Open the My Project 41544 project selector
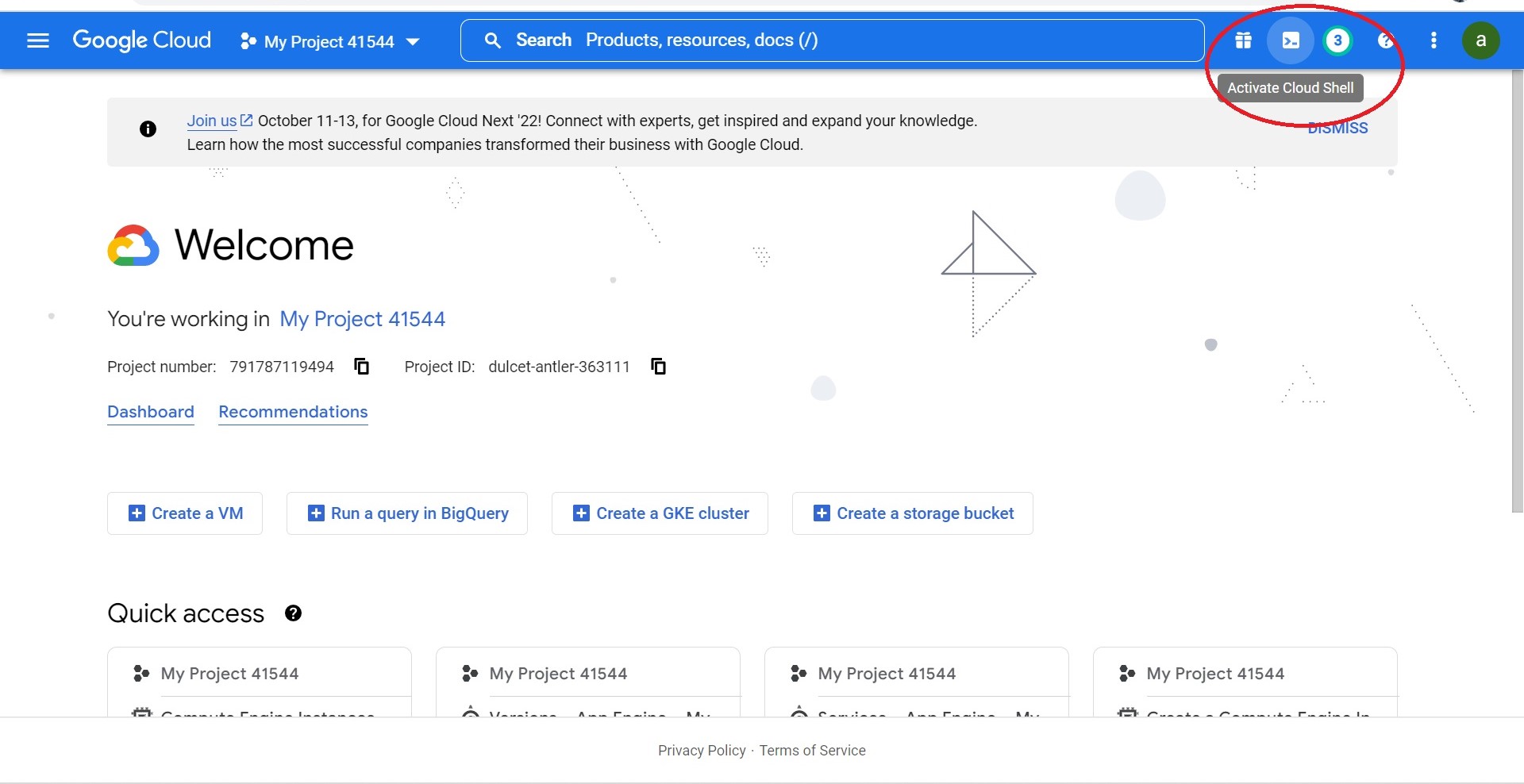 [330, 41]
